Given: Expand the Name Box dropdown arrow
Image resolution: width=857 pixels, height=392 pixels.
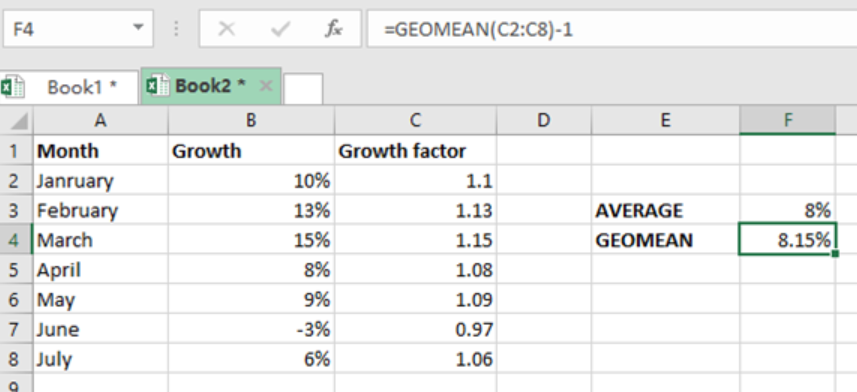Looking at the screenshot, I should pos(138,27).
